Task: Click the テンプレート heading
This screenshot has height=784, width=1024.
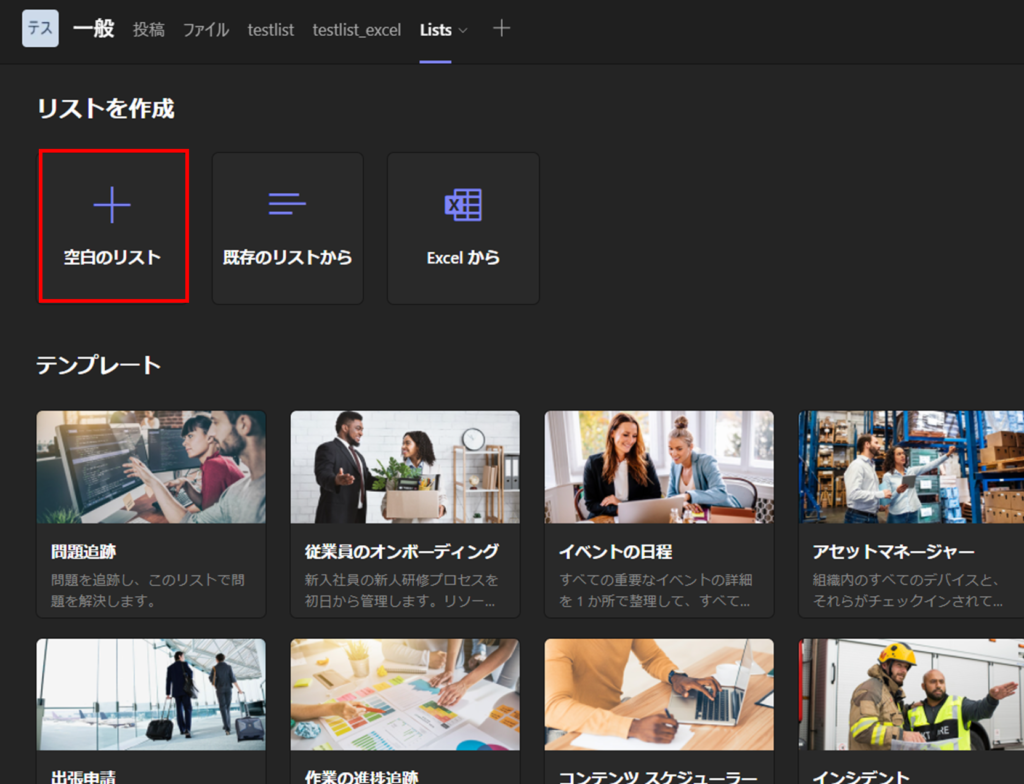Action: tap(99, 365)
